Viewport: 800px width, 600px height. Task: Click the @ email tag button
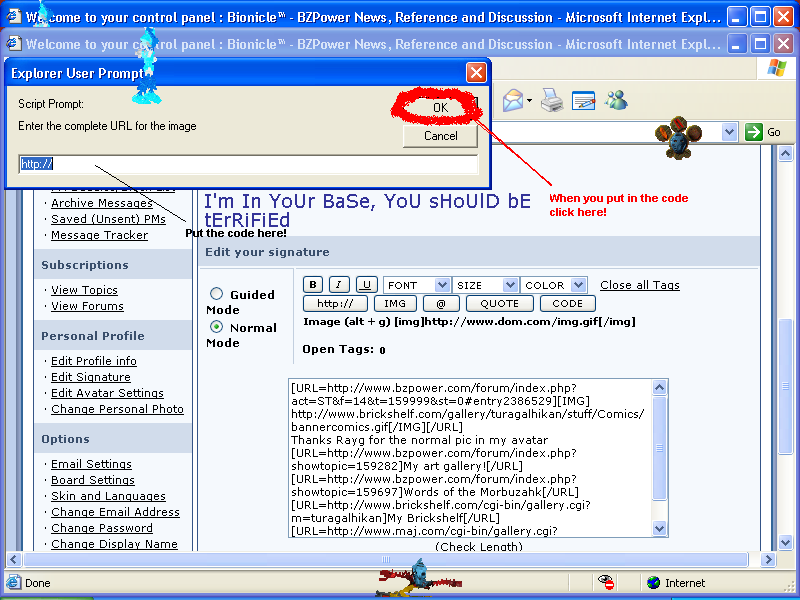click(x=440, y=303)
